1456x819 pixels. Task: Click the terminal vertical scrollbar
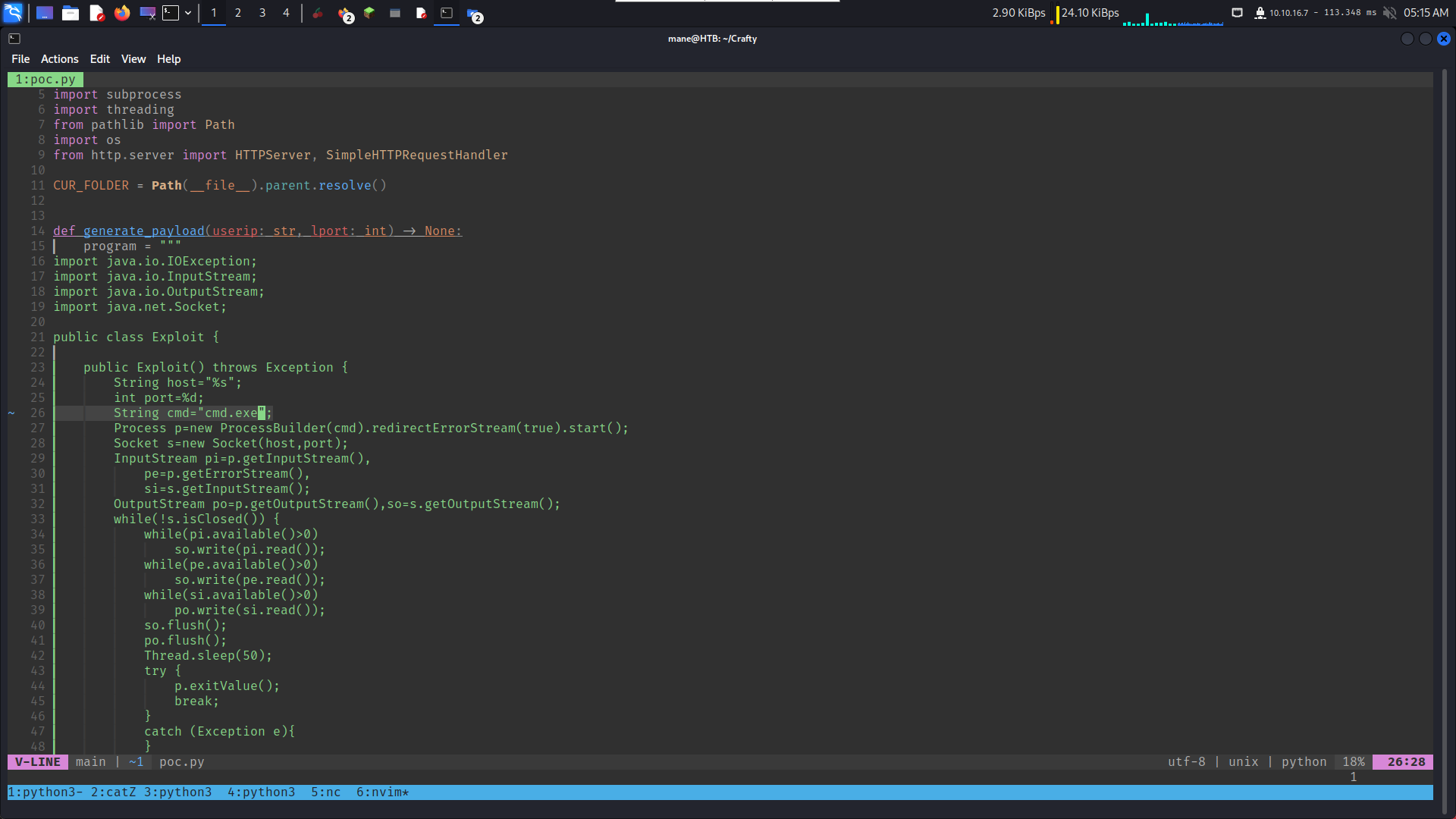[1445, 440]
